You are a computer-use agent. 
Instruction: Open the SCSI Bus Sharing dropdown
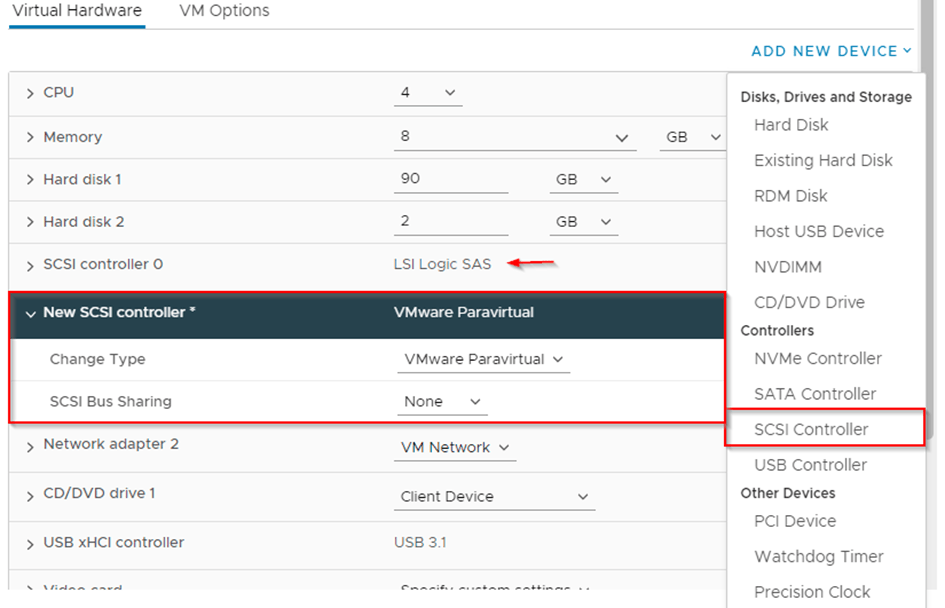[x=442, y=401]
